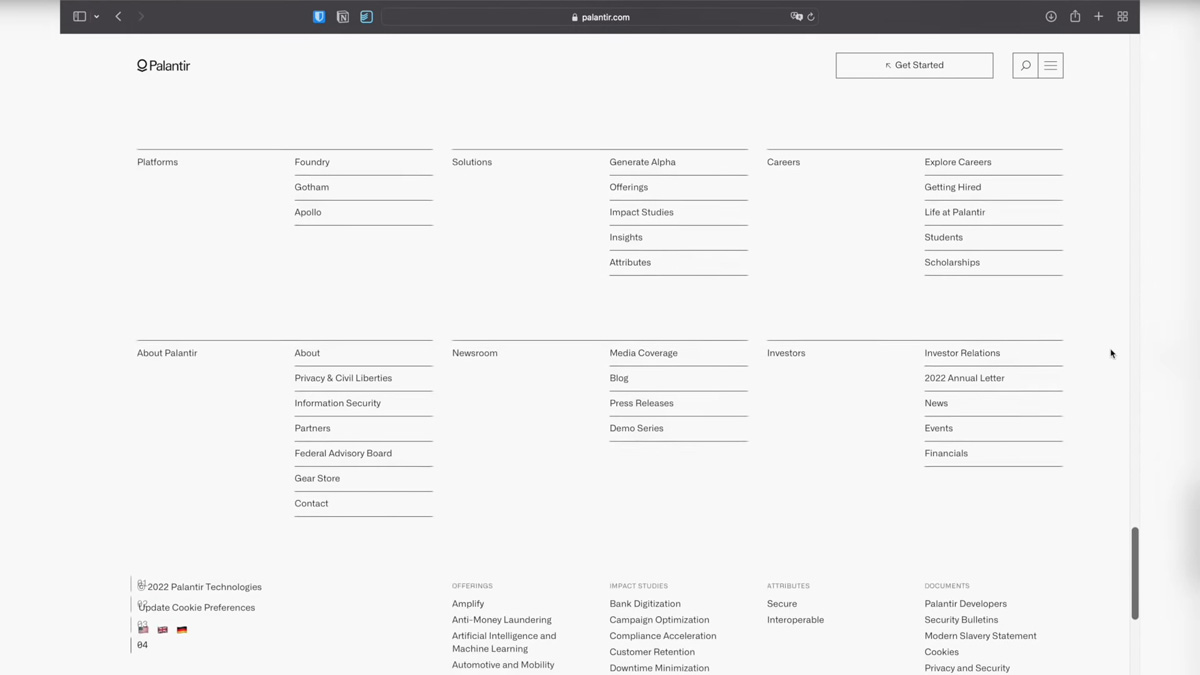The height and width of the screenshot is (675, 1200).
Task: Open Federal Advisory Board link
Action: 343,453
